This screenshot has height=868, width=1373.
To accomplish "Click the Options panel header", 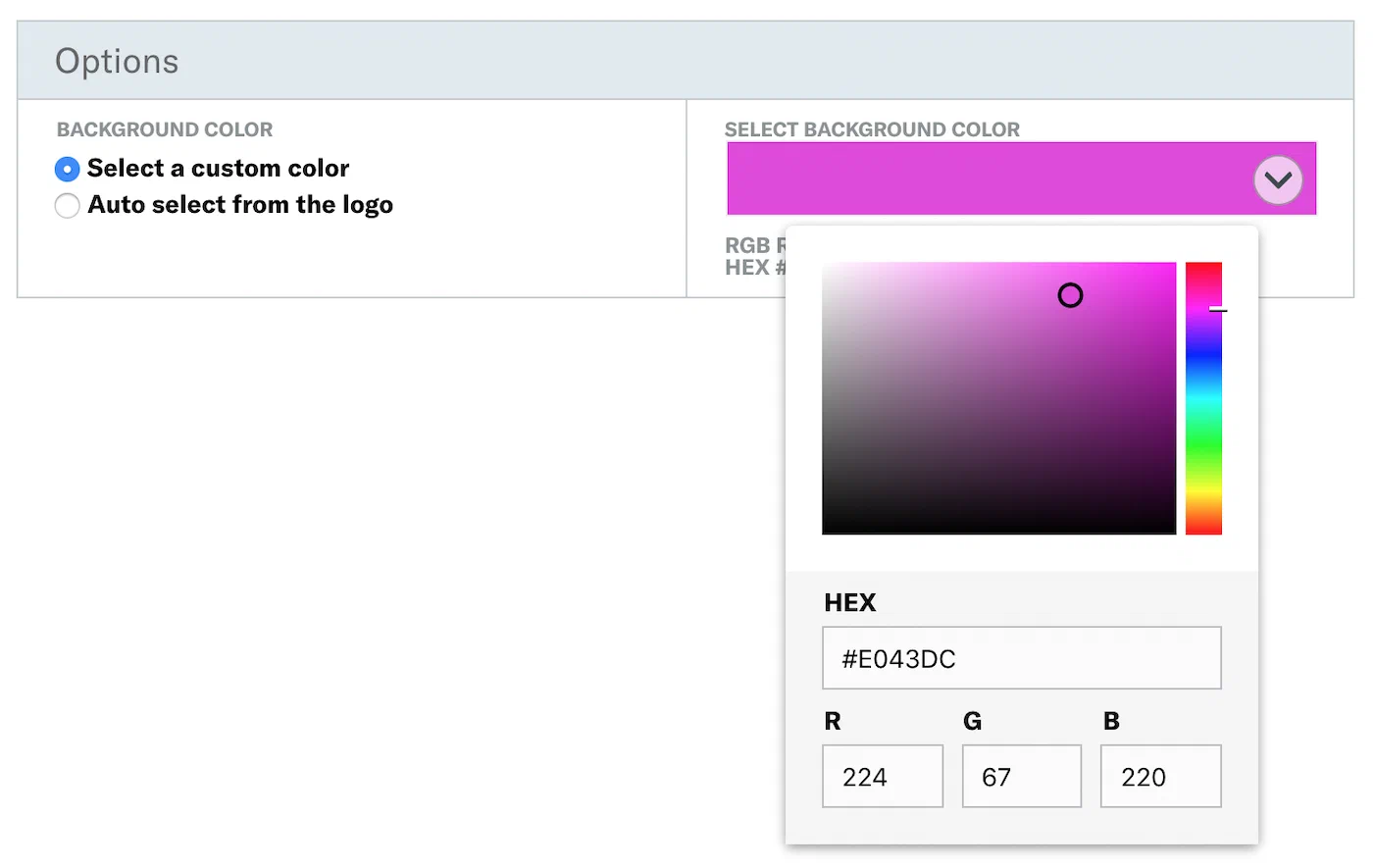I will (x=685, y=61).
